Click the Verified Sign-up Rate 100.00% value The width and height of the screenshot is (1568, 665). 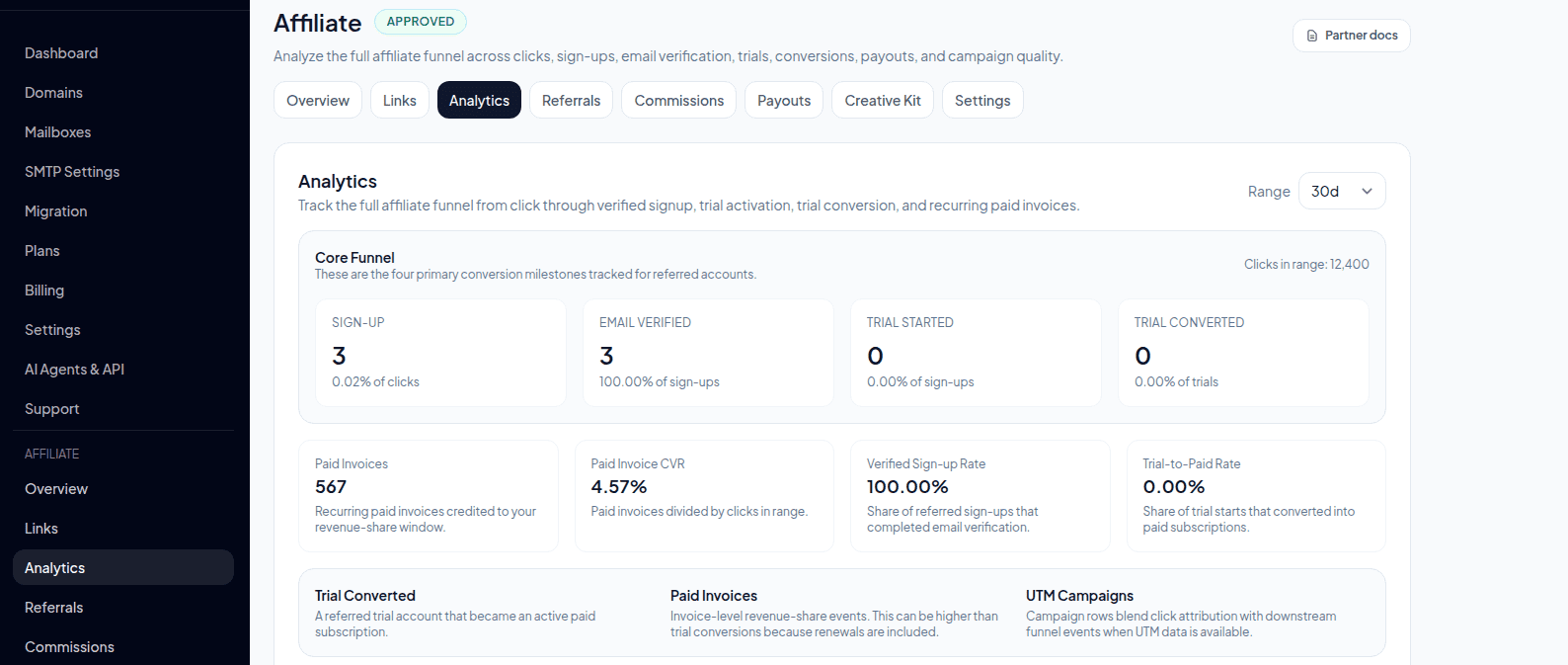[x=907, y=487]
